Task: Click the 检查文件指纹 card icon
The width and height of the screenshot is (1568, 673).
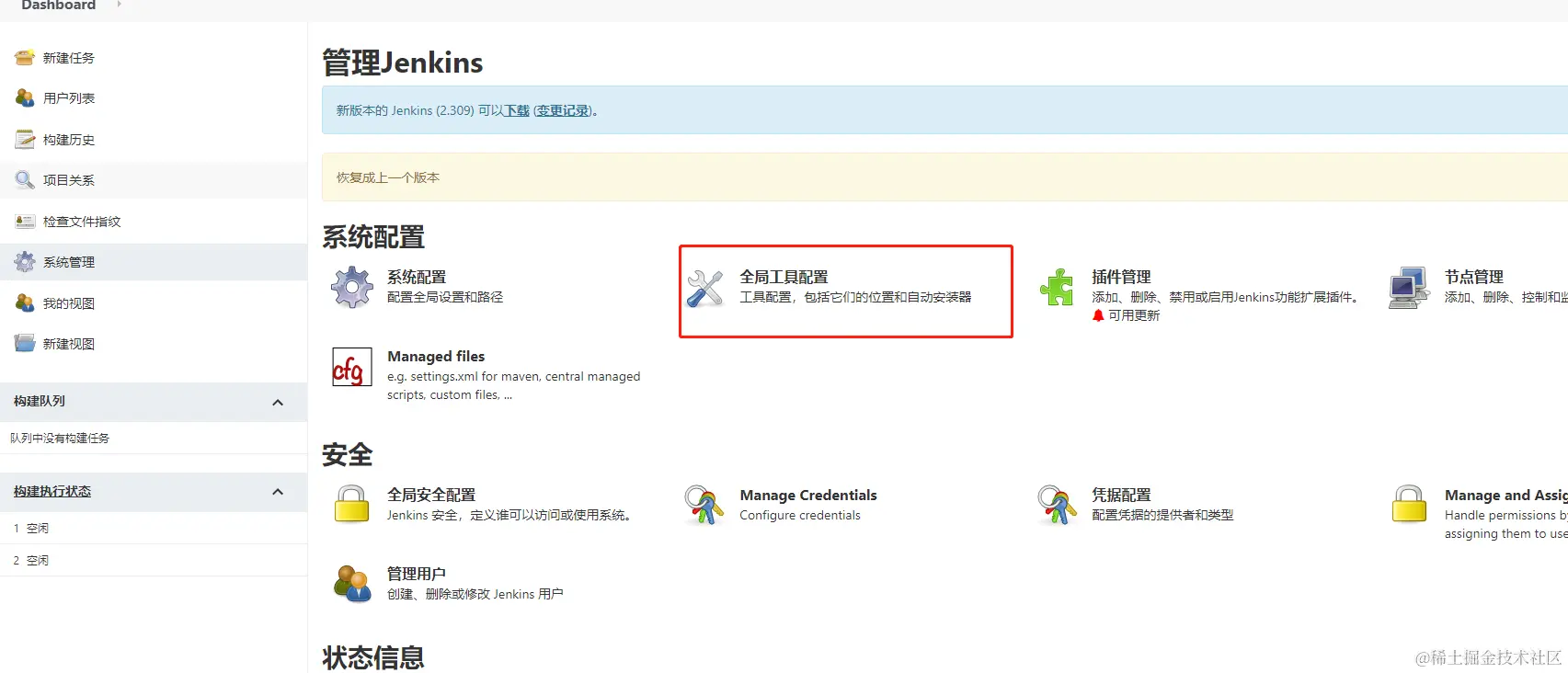Action: coord(25,221)
